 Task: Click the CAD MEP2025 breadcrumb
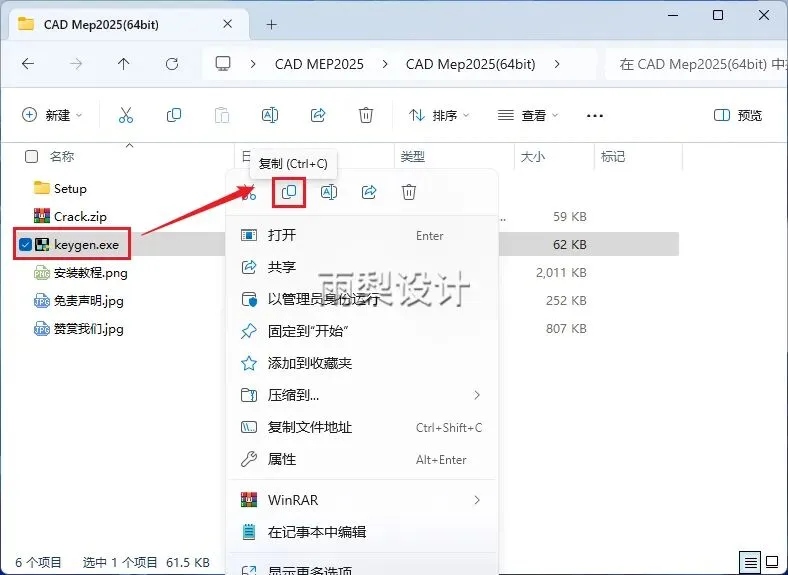tap(319, 64)
